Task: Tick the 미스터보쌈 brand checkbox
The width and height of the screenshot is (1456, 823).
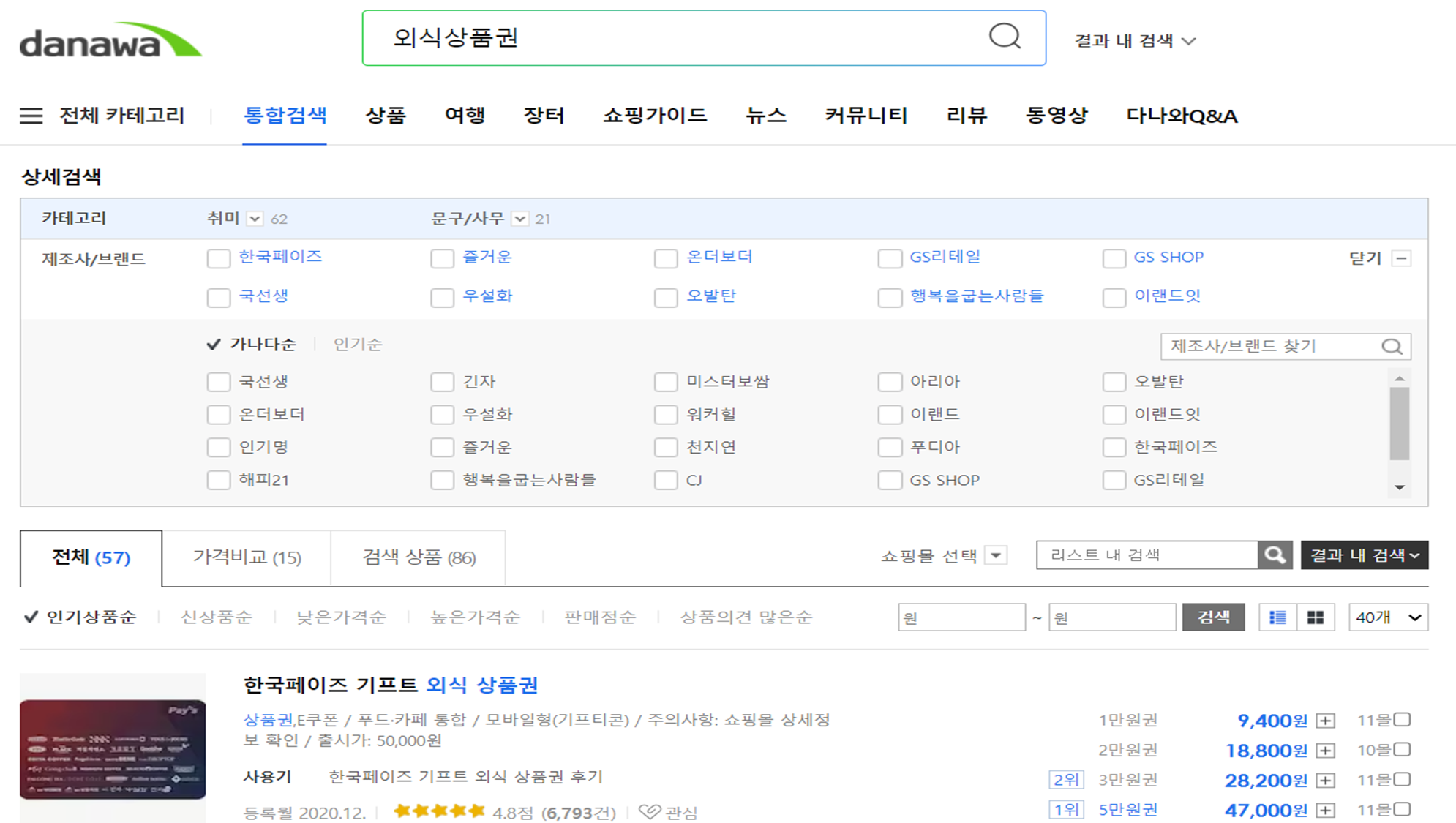Action: point(665,382)
